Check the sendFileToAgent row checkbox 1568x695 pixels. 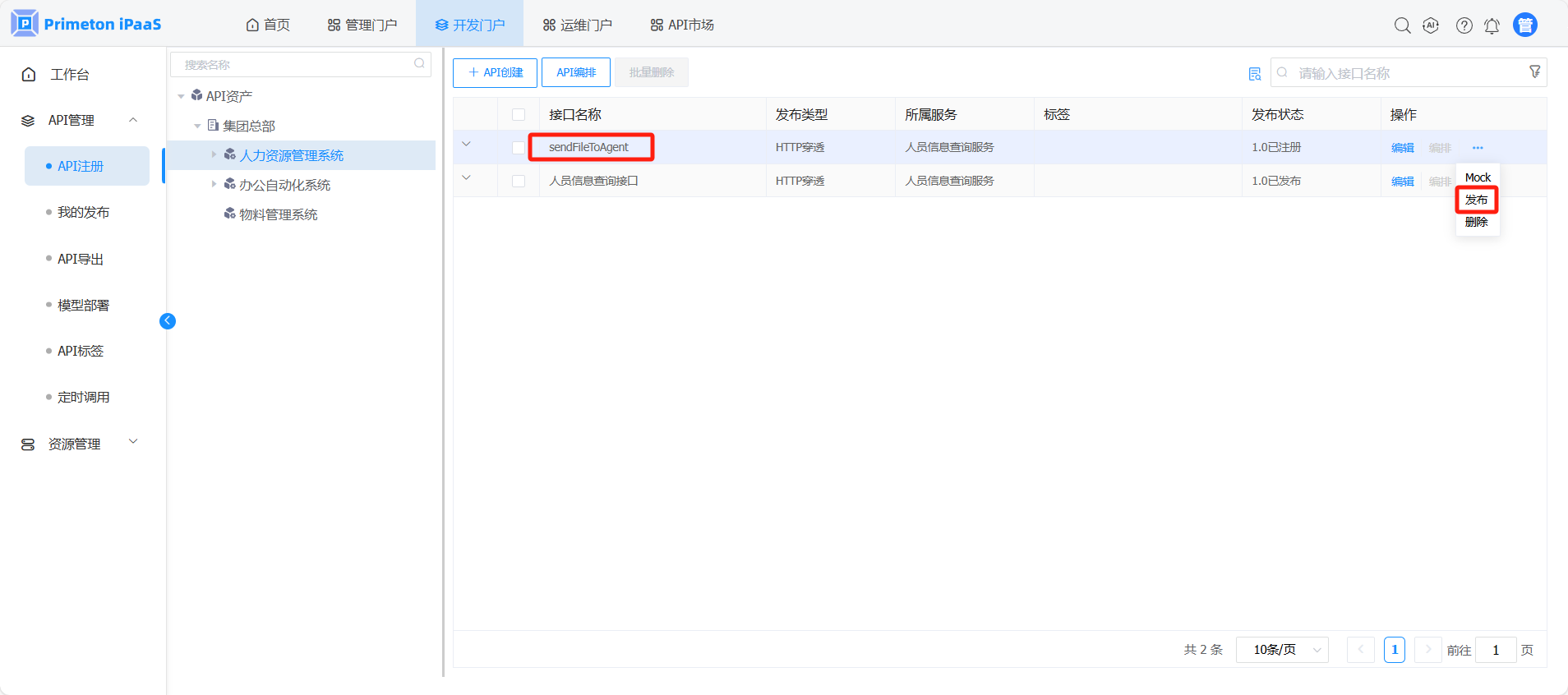[519, 148]
